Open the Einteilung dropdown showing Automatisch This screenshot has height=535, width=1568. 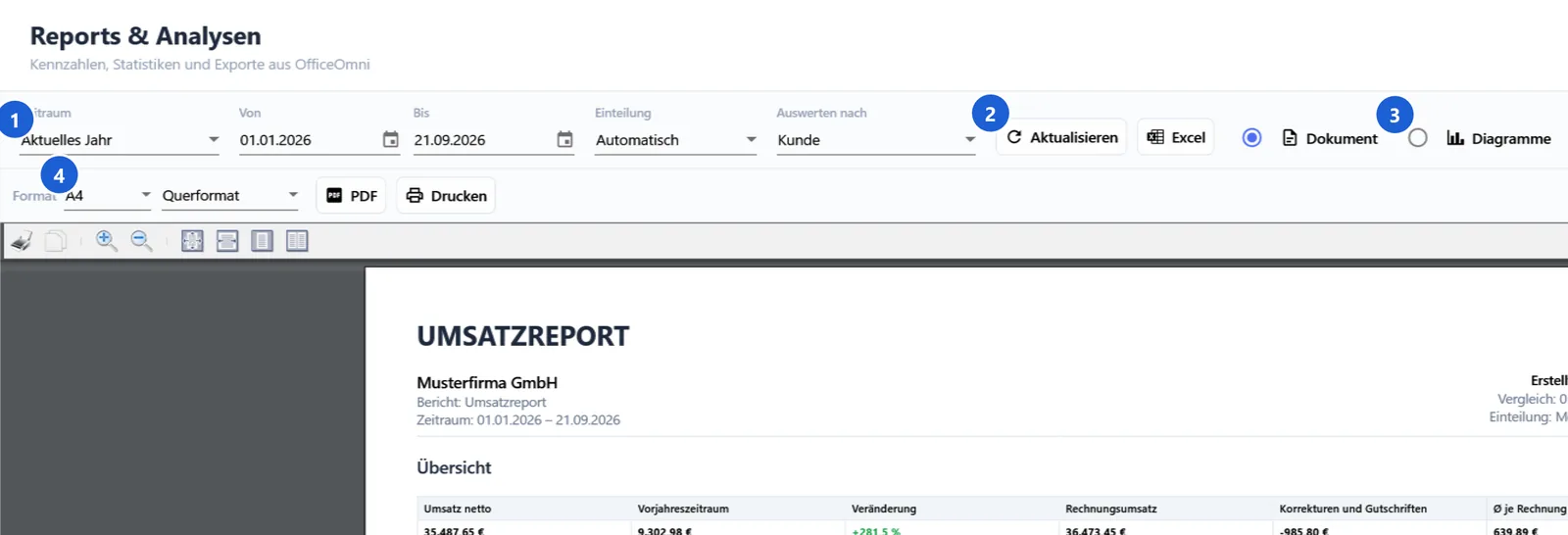(676, 140)
